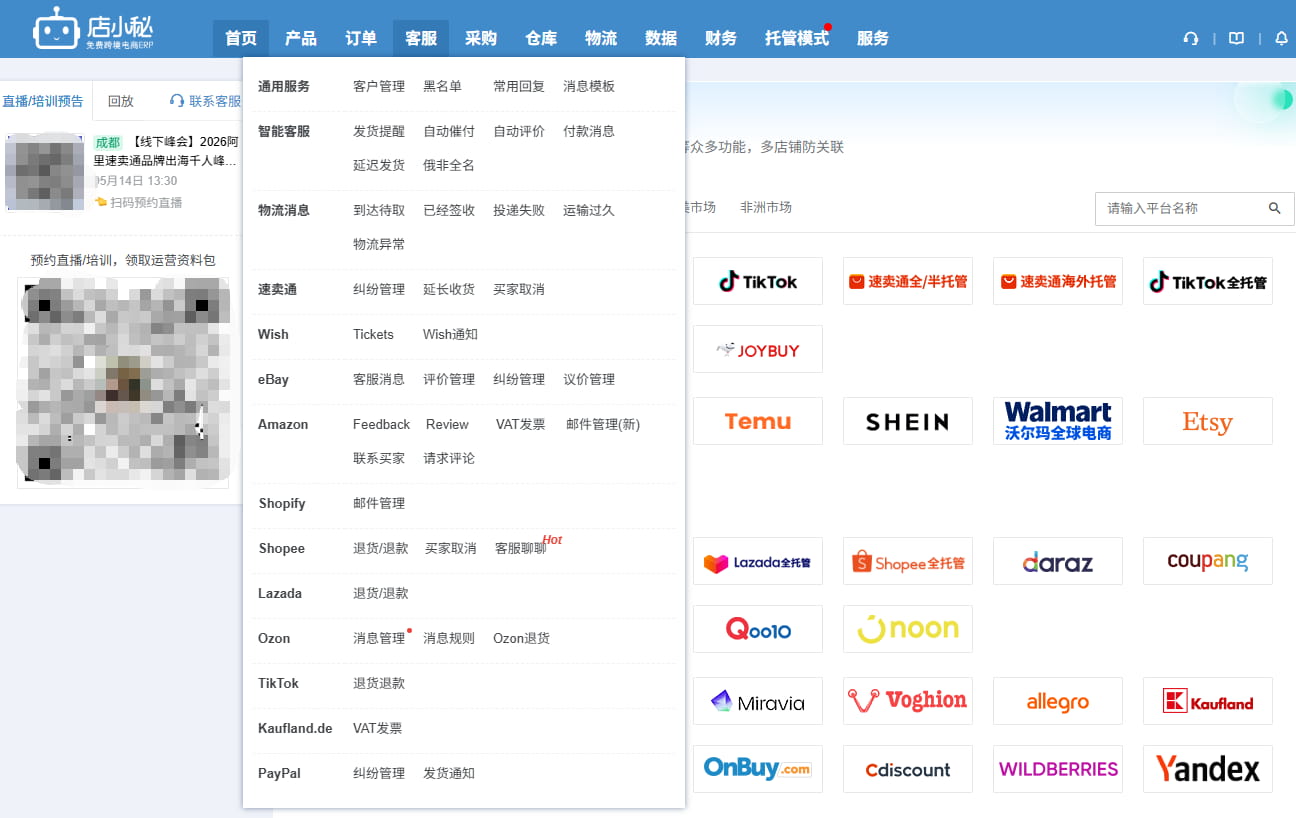This screenshot has height=818, width=1296.
Task: Select the TikTok platform logo card
Action: (x=758, y=281)
